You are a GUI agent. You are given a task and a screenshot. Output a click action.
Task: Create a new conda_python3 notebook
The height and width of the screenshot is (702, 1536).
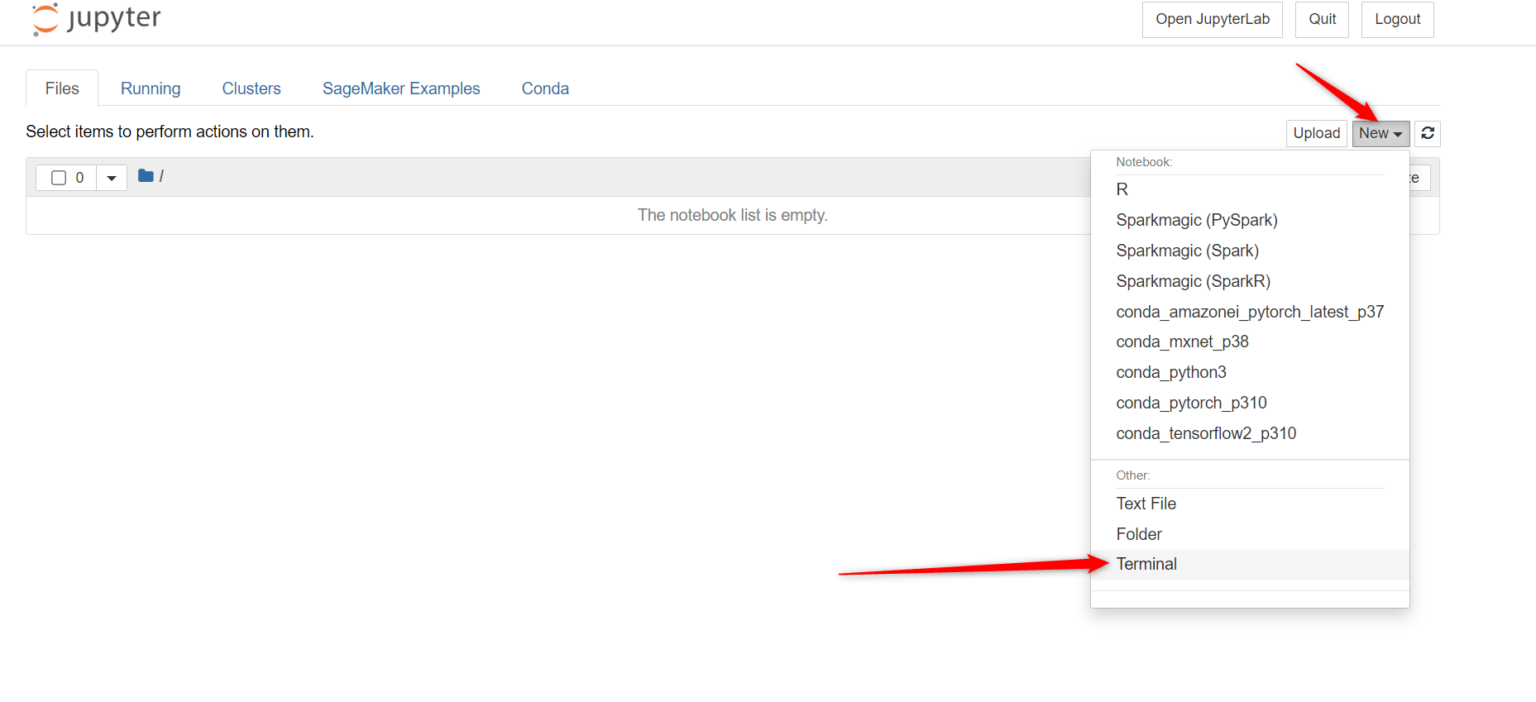1171,372
